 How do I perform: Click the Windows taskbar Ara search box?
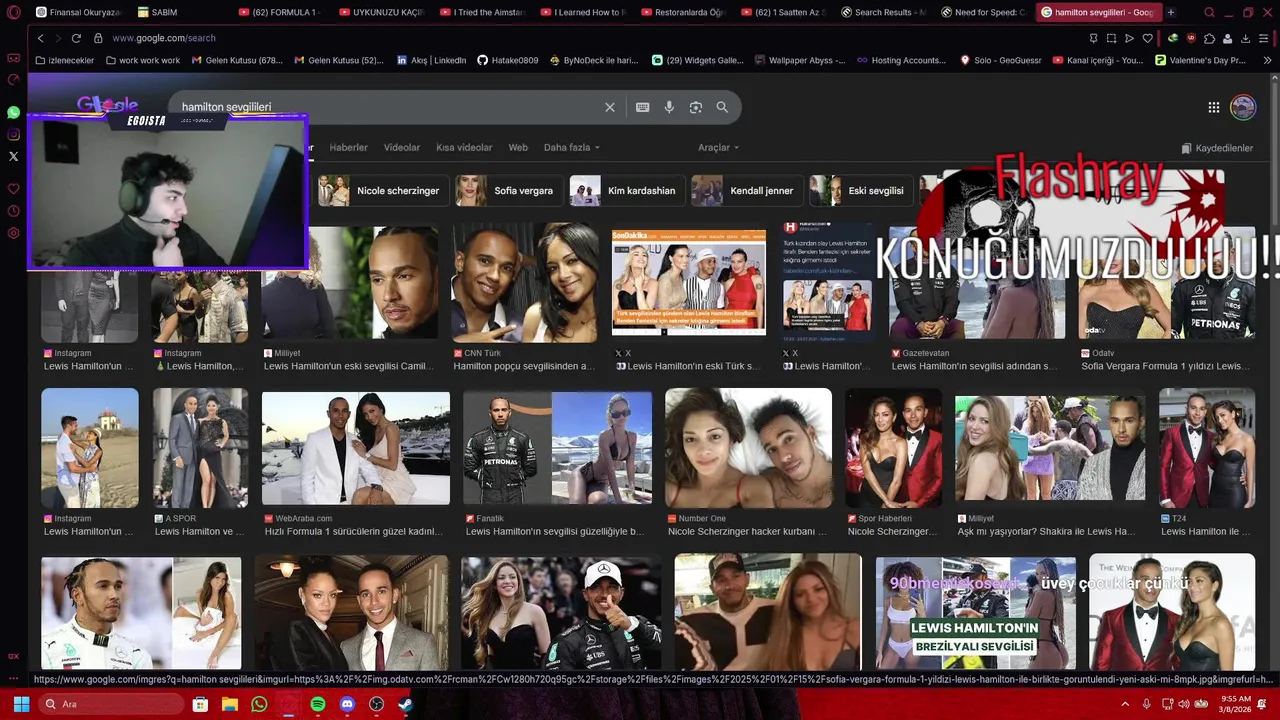point(112,704)
